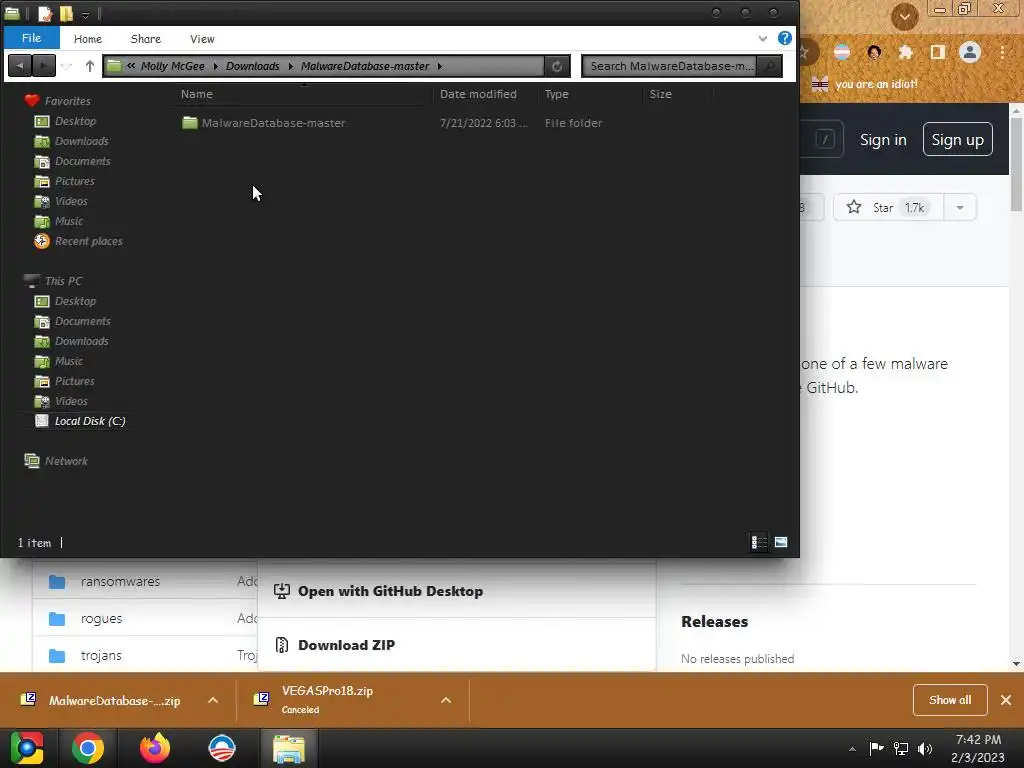Viewport: 1024px width, 768px height.
Task: Click Show all downloads button
Action: (x=950, y=700)
